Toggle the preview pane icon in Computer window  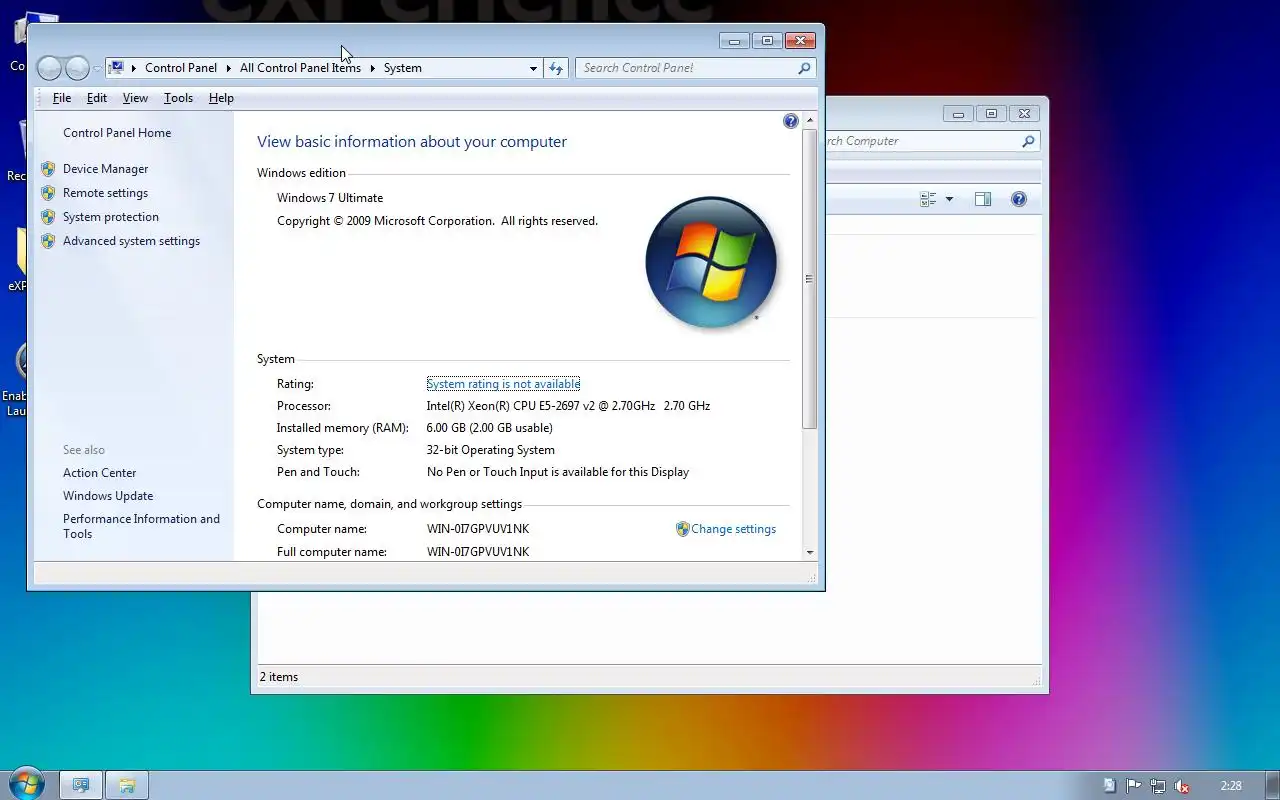tap(983, 199)
